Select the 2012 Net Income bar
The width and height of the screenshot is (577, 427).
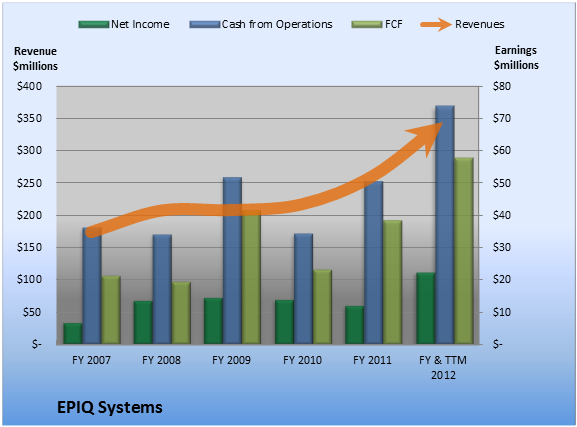coord(426,308)
